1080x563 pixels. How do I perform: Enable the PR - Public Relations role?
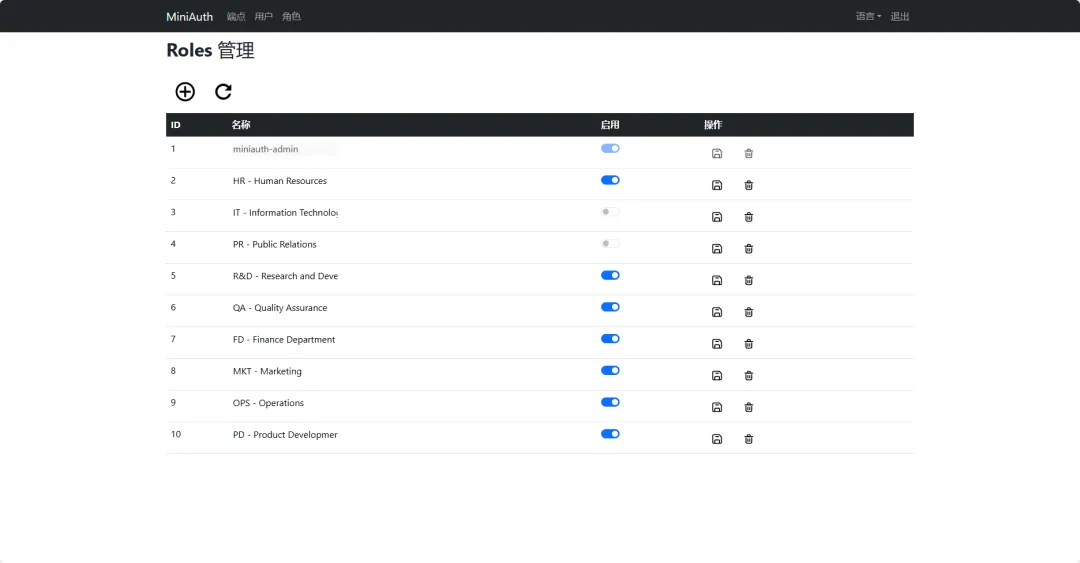click(x=610, y=243)
